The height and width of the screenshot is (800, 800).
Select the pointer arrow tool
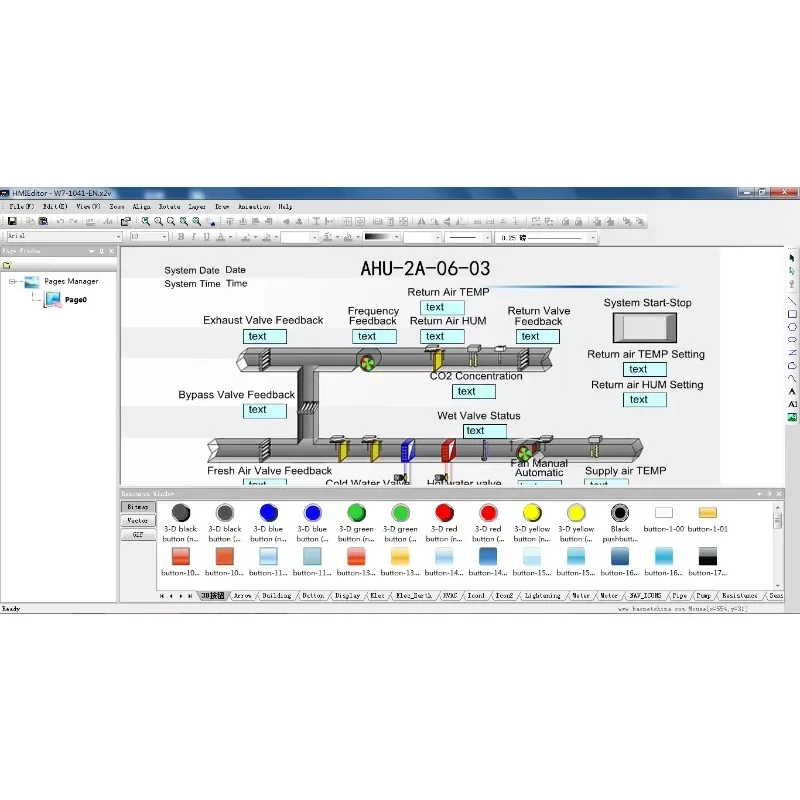pyautogui.click(x=792, y=258)
